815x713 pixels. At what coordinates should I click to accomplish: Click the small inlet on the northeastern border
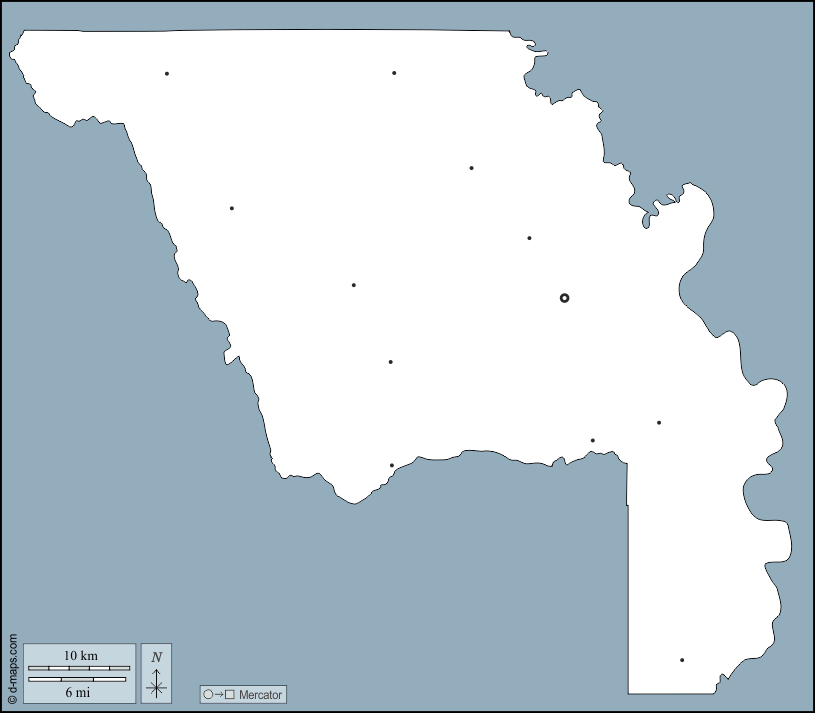click(x=650, y=212)
